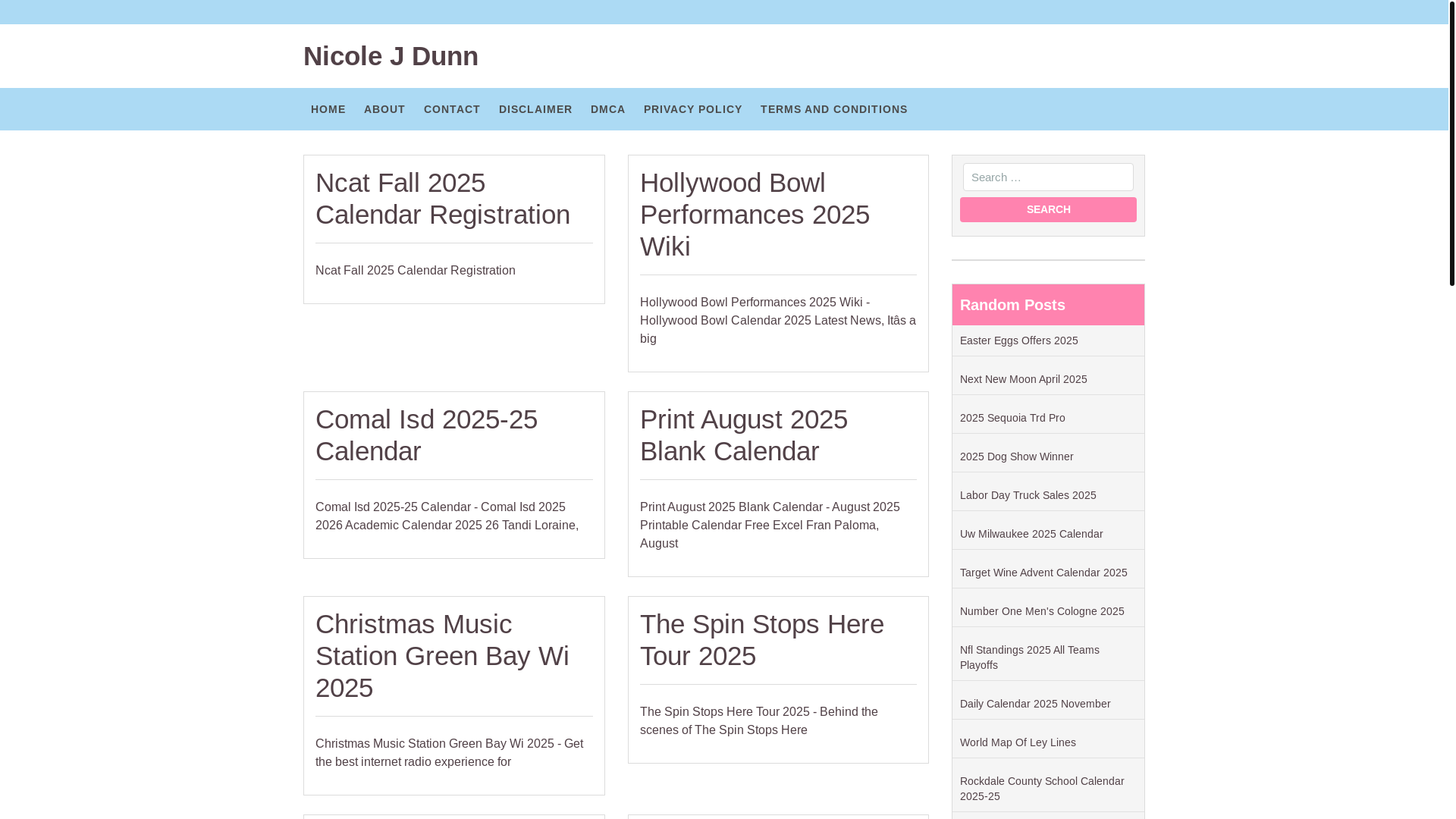Click the page vertical scrollbar thumb
This screenshot has height=819, width=1456.
point(1451,143)
